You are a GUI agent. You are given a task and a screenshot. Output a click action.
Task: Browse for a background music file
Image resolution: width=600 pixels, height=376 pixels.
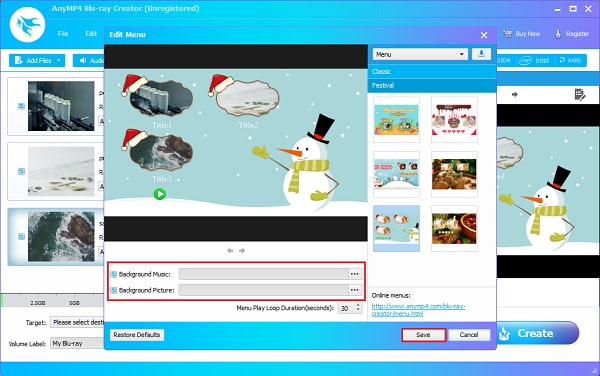pos(355,274)
